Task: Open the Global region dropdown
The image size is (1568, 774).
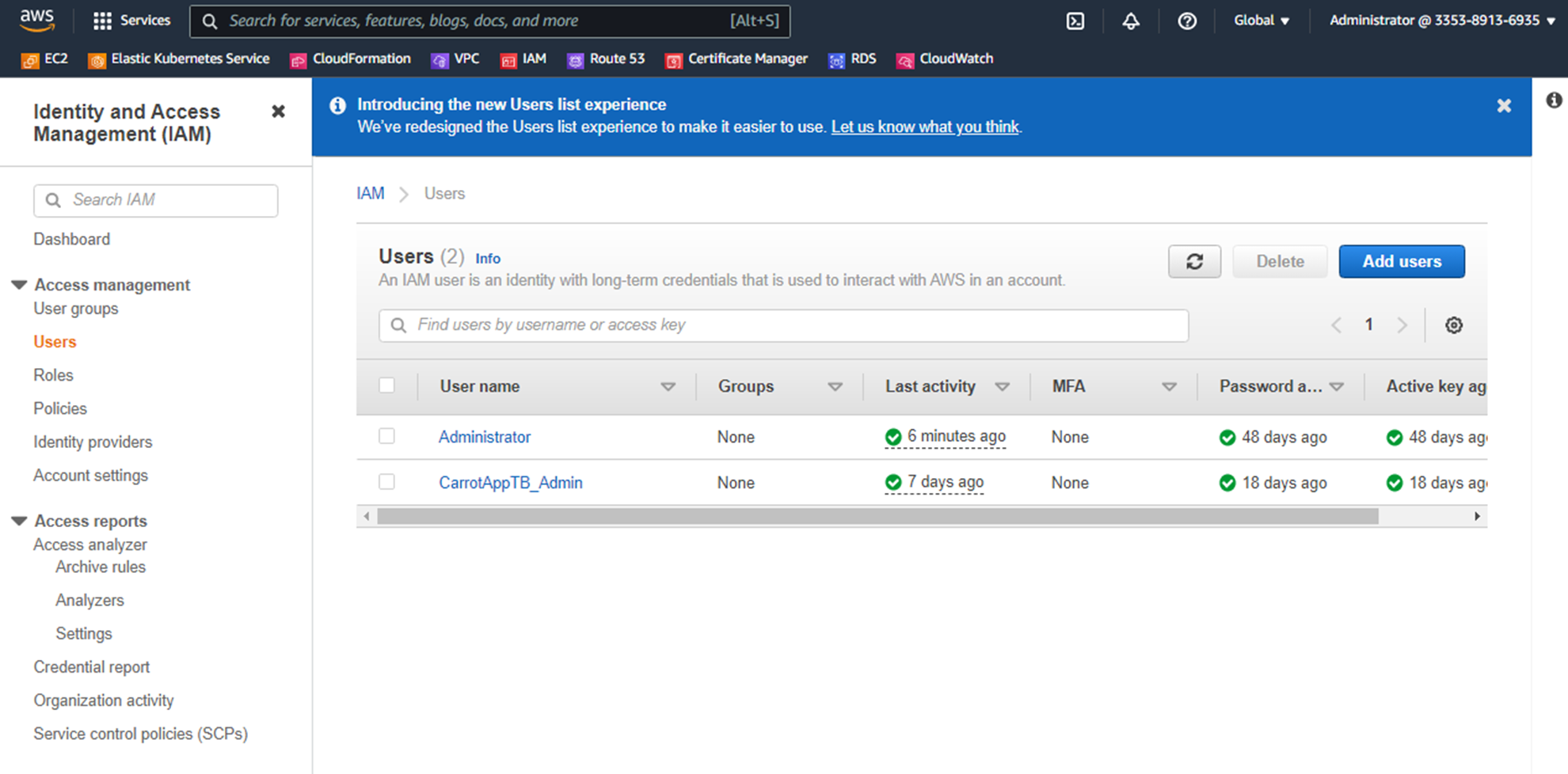Action: [1262, 21]
